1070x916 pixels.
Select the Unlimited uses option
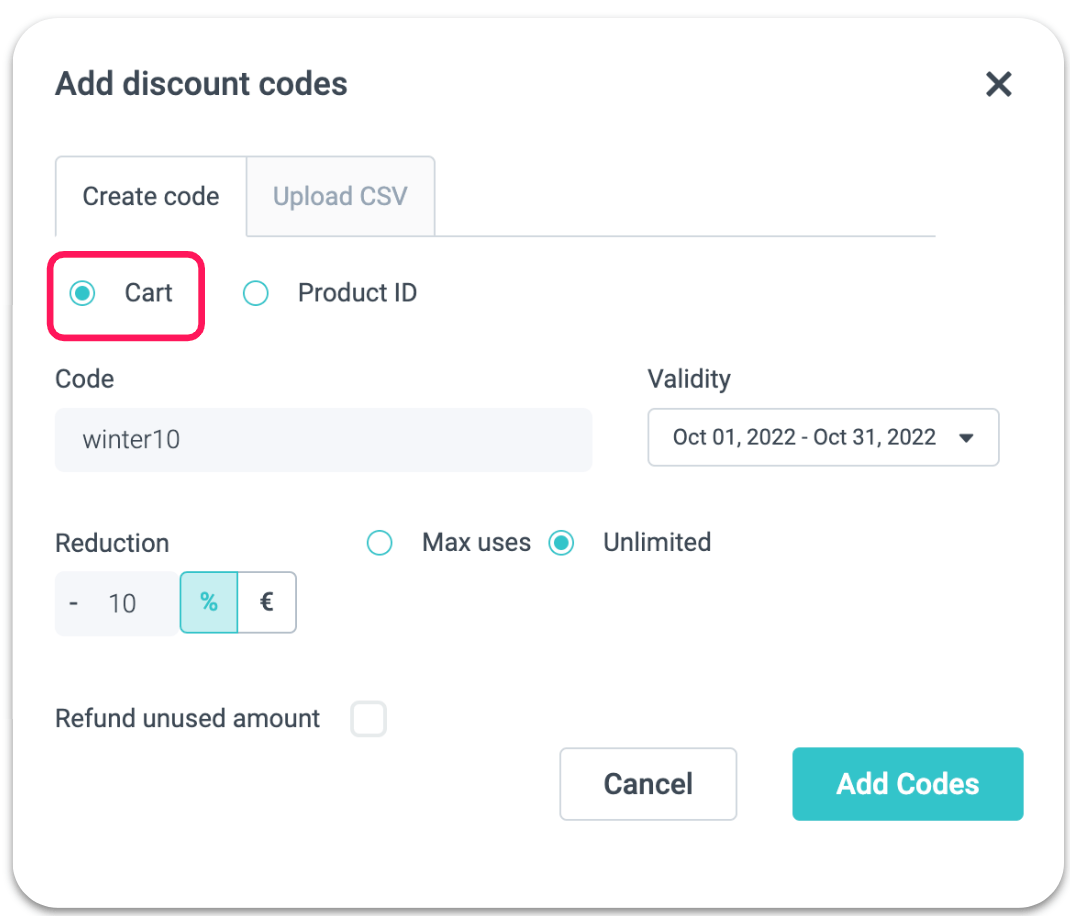pyautogui.click(x=561, y=542)
